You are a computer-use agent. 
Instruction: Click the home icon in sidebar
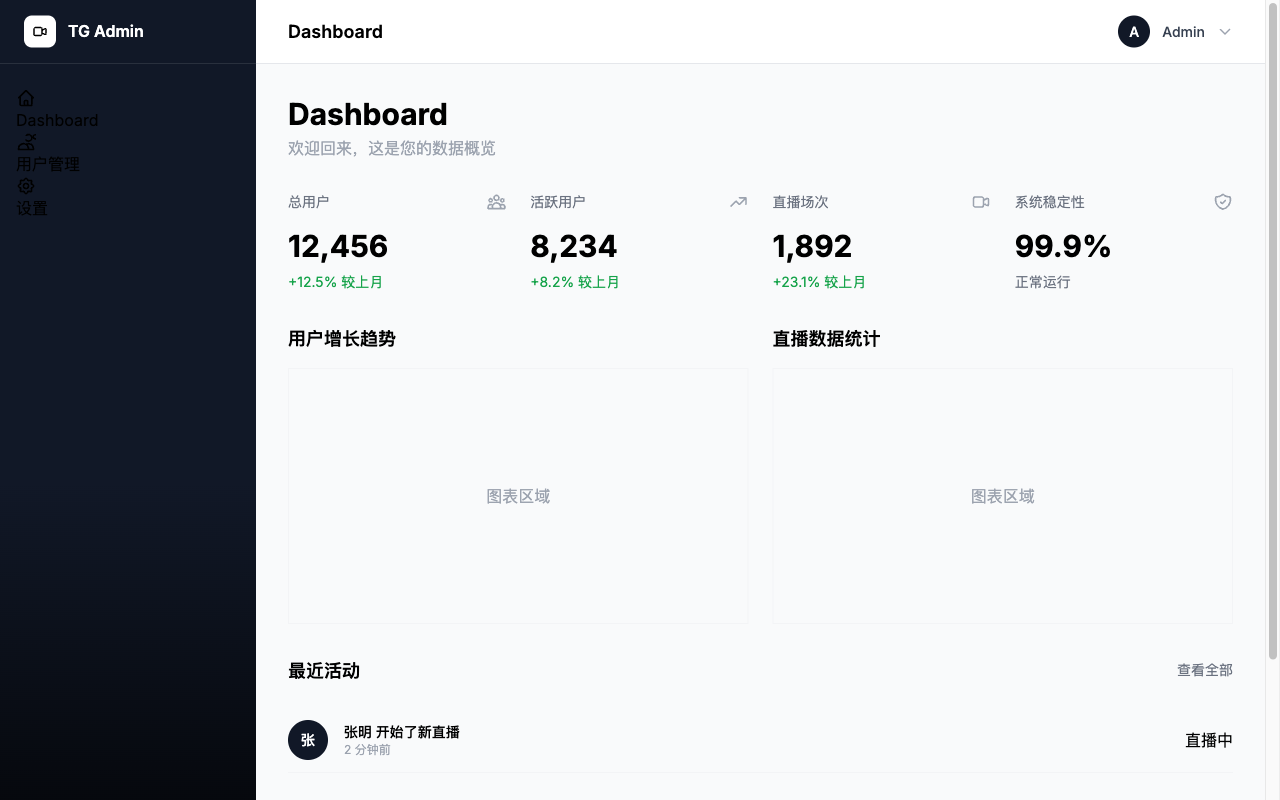pyautogui.click(x=26, y=98)
